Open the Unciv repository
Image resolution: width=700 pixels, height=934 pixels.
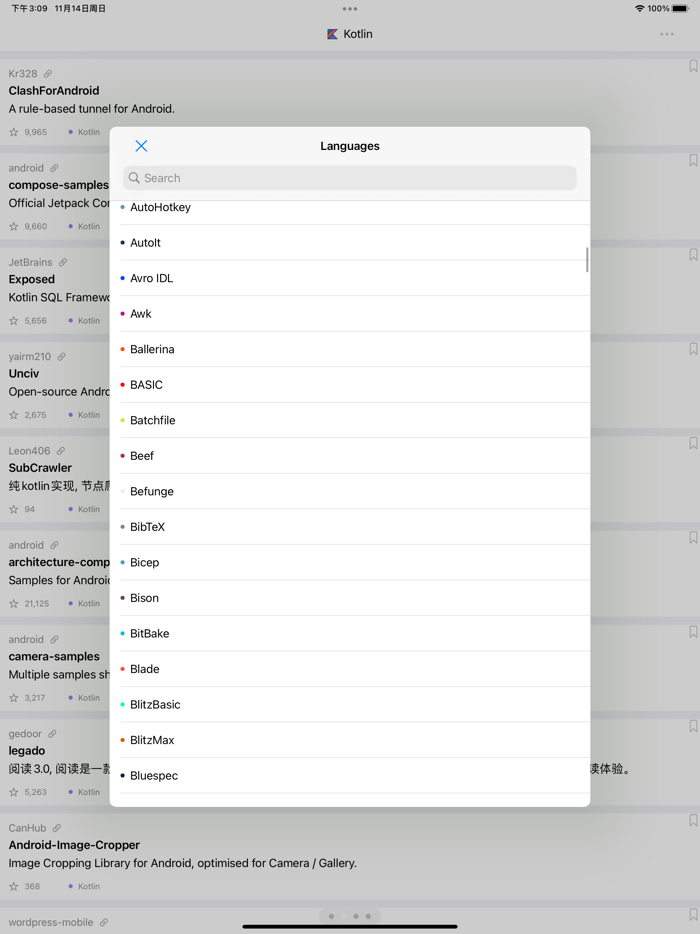[x=24, y=373]
